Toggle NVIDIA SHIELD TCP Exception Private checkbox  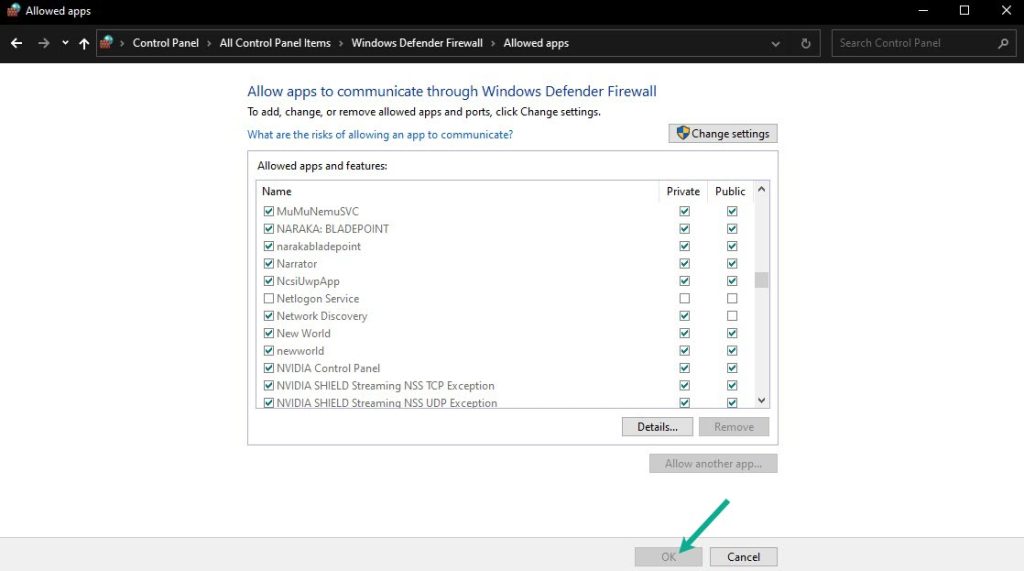click(x=684, y=385)
